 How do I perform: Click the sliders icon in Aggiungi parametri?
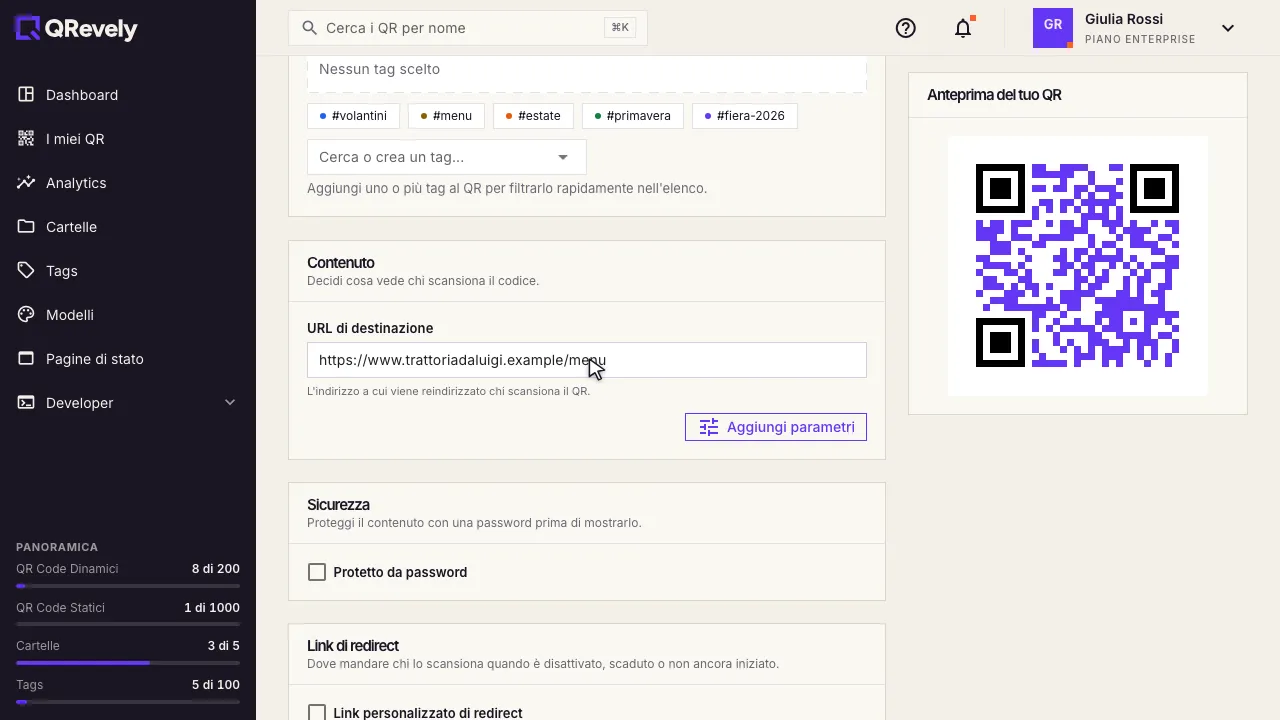click(x=709, y=427)
